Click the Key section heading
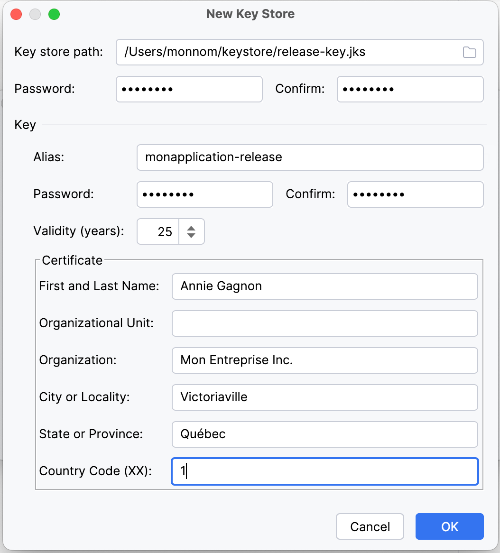500x553 pixels. (25, 125)
